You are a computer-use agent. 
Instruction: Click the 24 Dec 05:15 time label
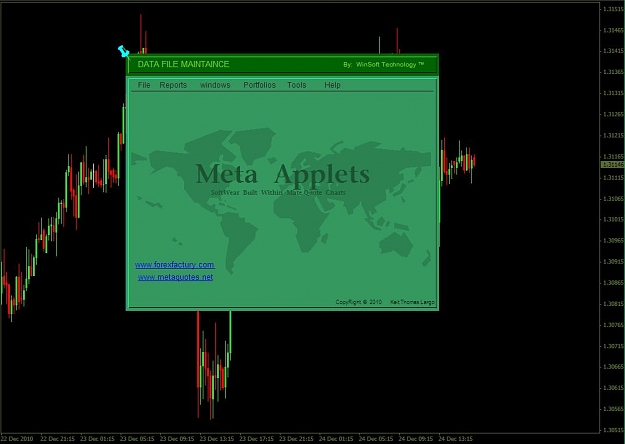(376, 439)
